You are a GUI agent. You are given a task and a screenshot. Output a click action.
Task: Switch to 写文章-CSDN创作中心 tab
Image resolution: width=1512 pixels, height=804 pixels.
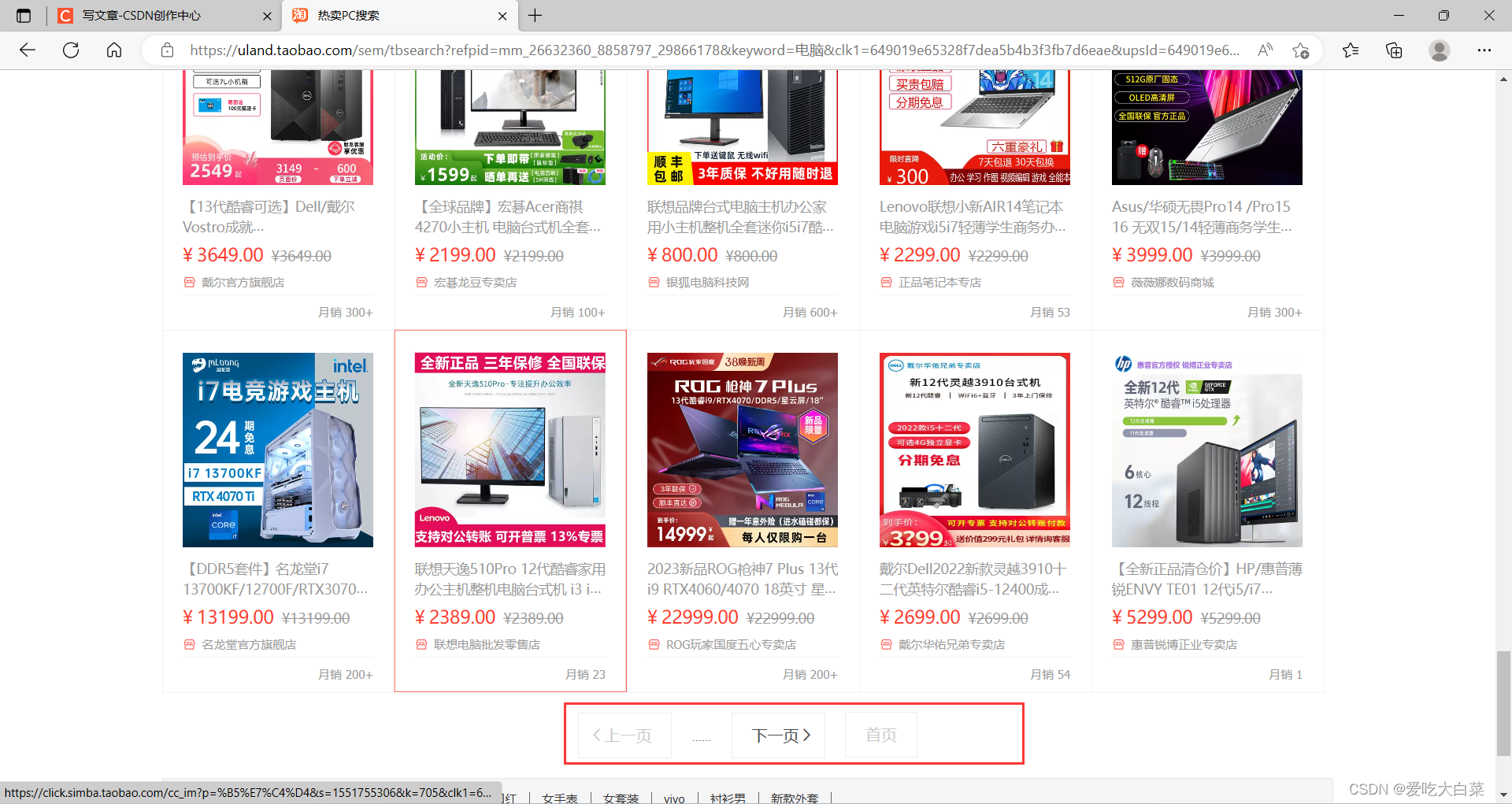(164, 16)
